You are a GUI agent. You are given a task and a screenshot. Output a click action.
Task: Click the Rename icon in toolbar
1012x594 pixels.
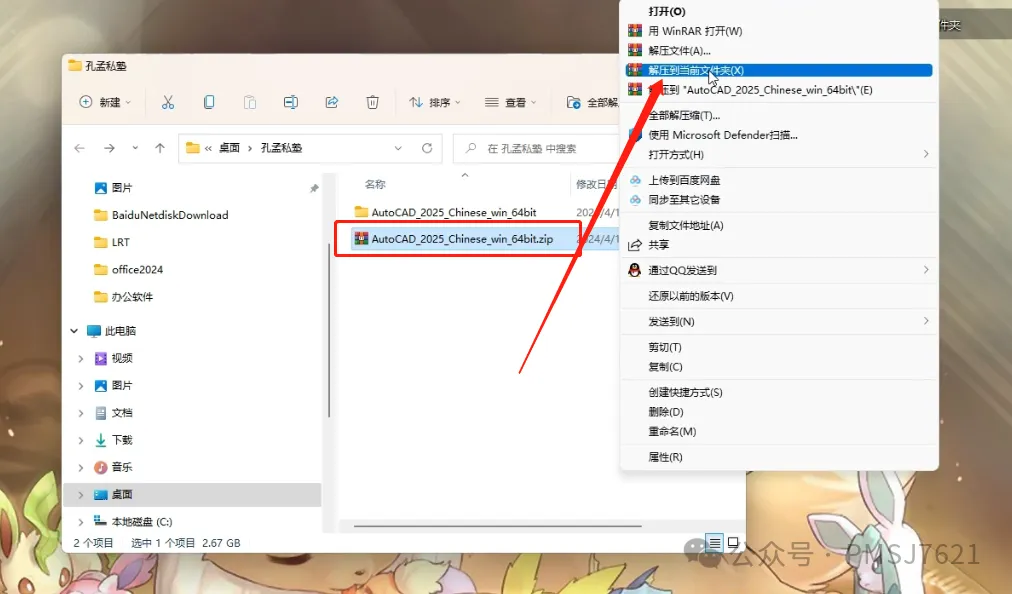click(x=290, y=102)
